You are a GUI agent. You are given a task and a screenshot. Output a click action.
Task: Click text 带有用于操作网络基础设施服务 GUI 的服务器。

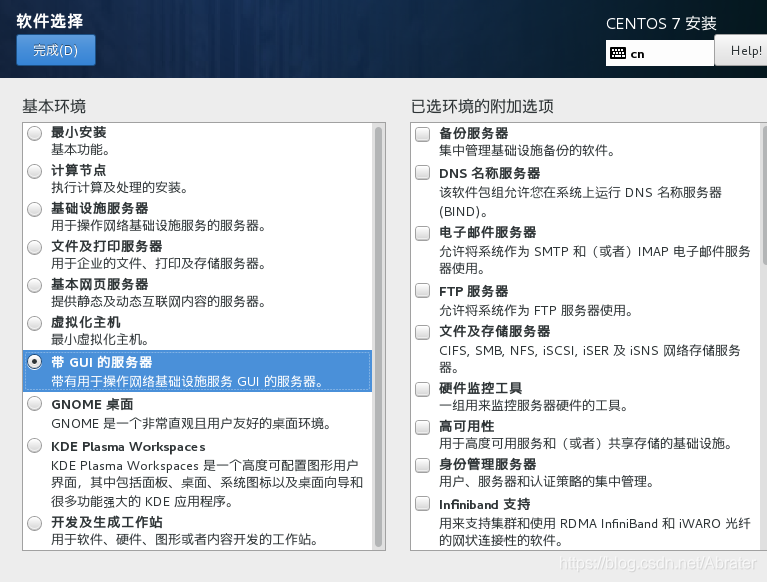[x=187, y=381]
